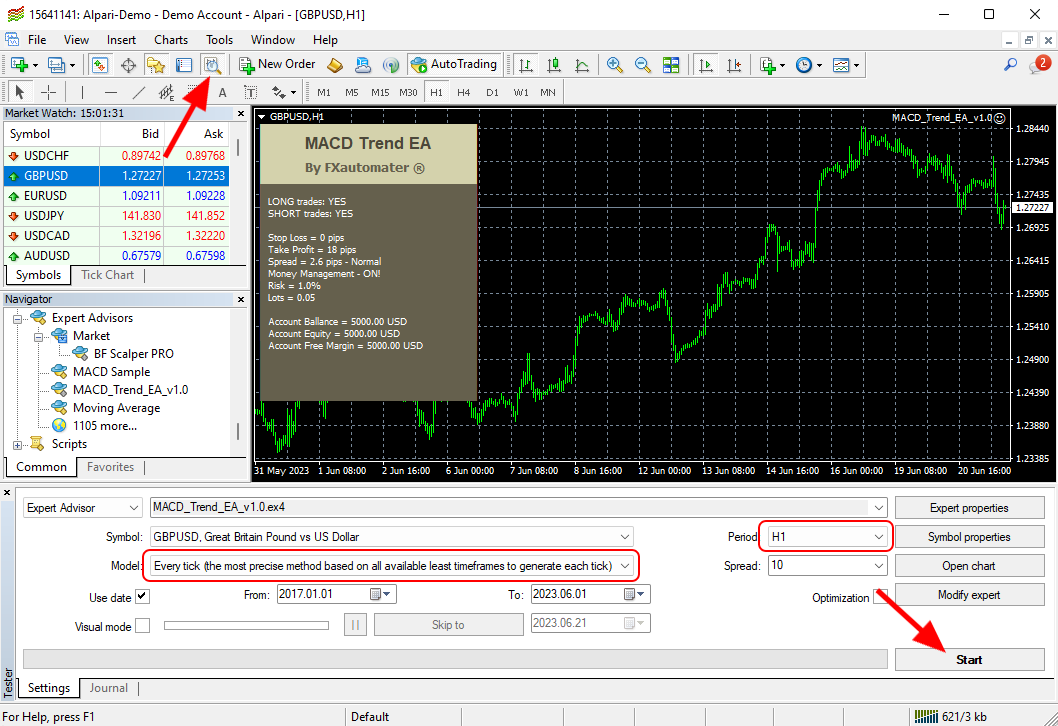This screenshot has width=1058, height=726.
Task: Zoom out of the chart
Action: (642, 65)
